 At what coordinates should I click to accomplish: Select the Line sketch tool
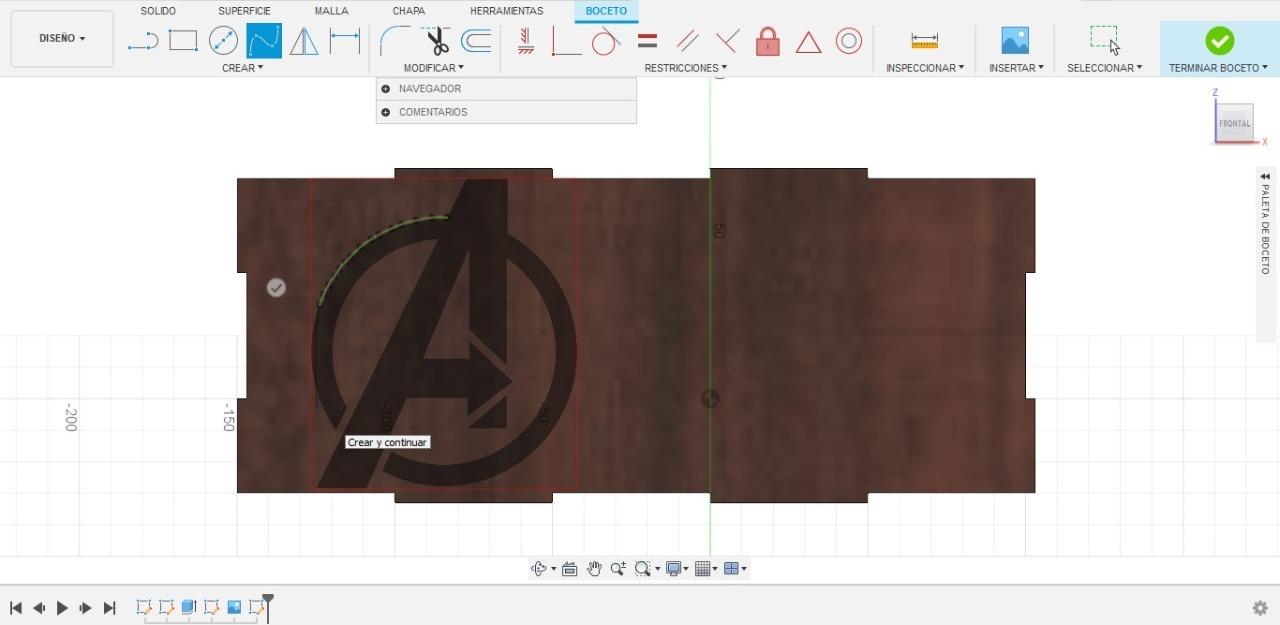pyautogui.click(x=143, y=41)
